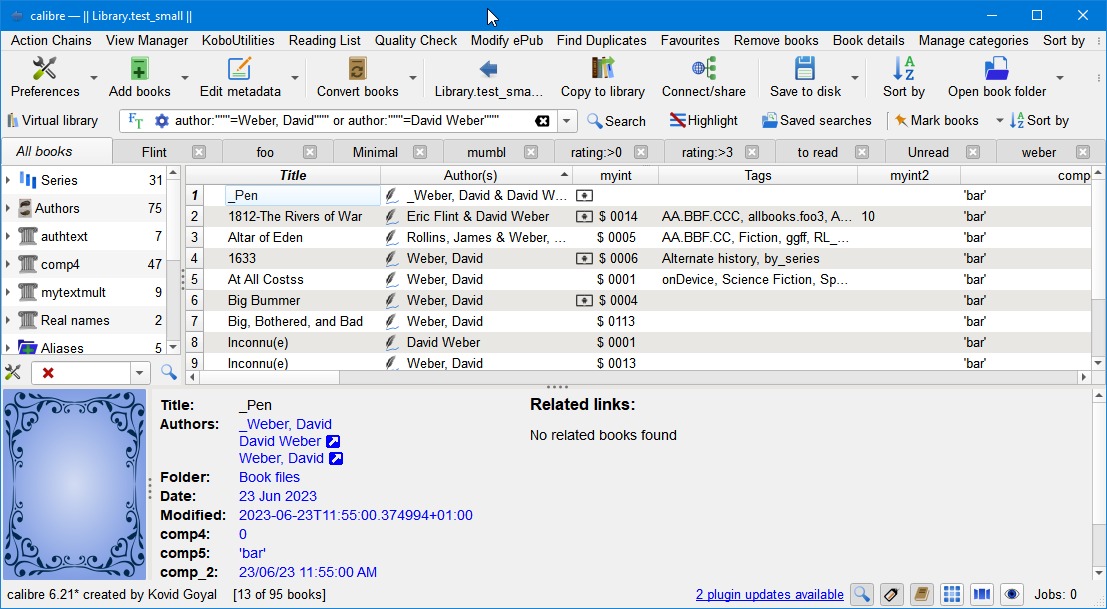Image resolution: width=1107 pixels, height=609 pixels.
Task: Open the Add books dropdown arrow
Action: (x=184, y=78)
